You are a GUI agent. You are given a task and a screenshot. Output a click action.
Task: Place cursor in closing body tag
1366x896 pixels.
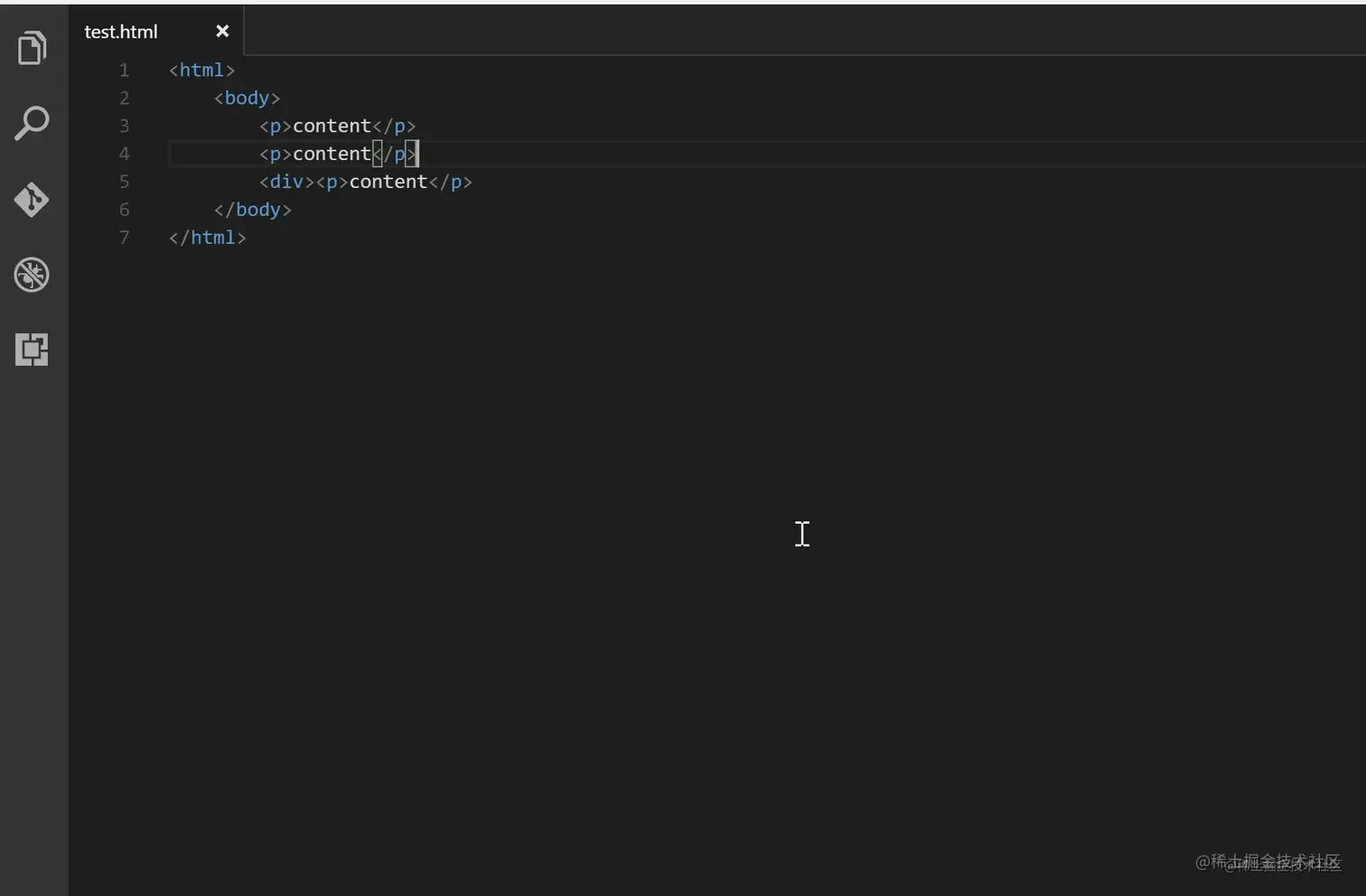pos(253,210)
